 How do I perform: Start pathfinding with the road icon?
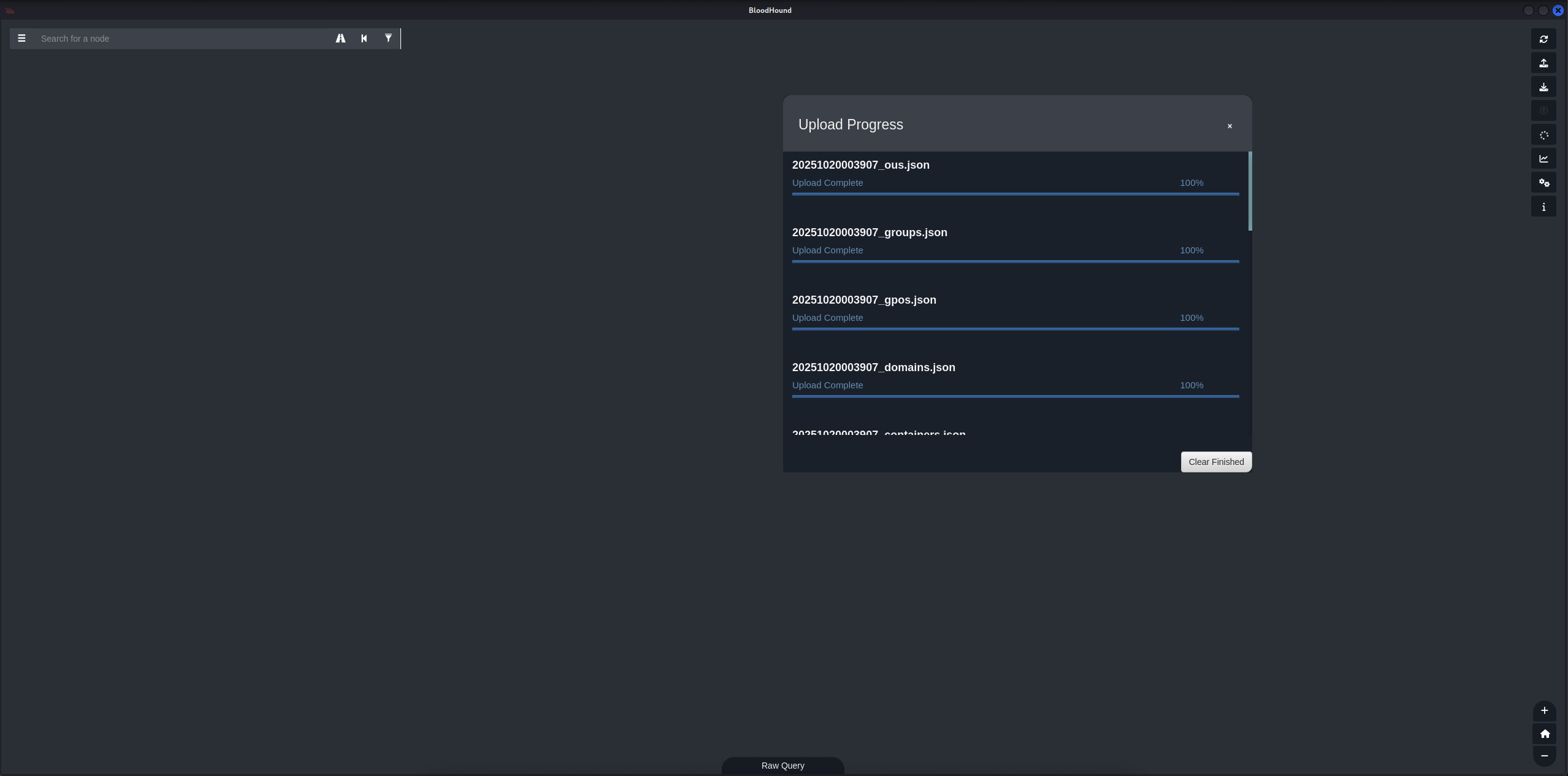click(340, 39)
